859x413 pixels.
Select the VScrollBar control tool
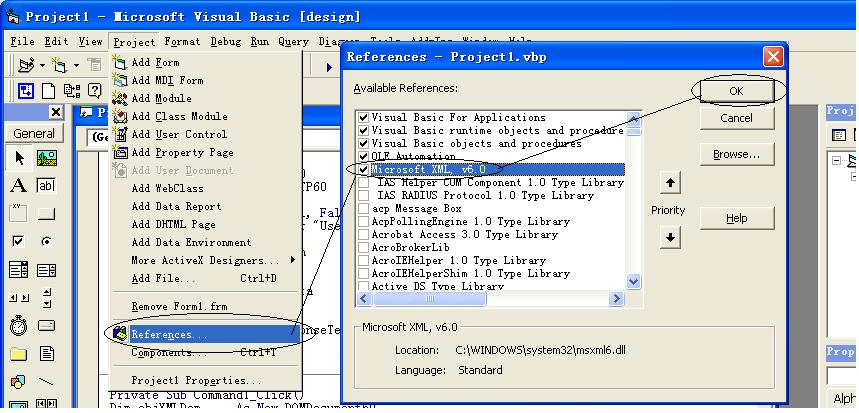[x=47, y=298]
